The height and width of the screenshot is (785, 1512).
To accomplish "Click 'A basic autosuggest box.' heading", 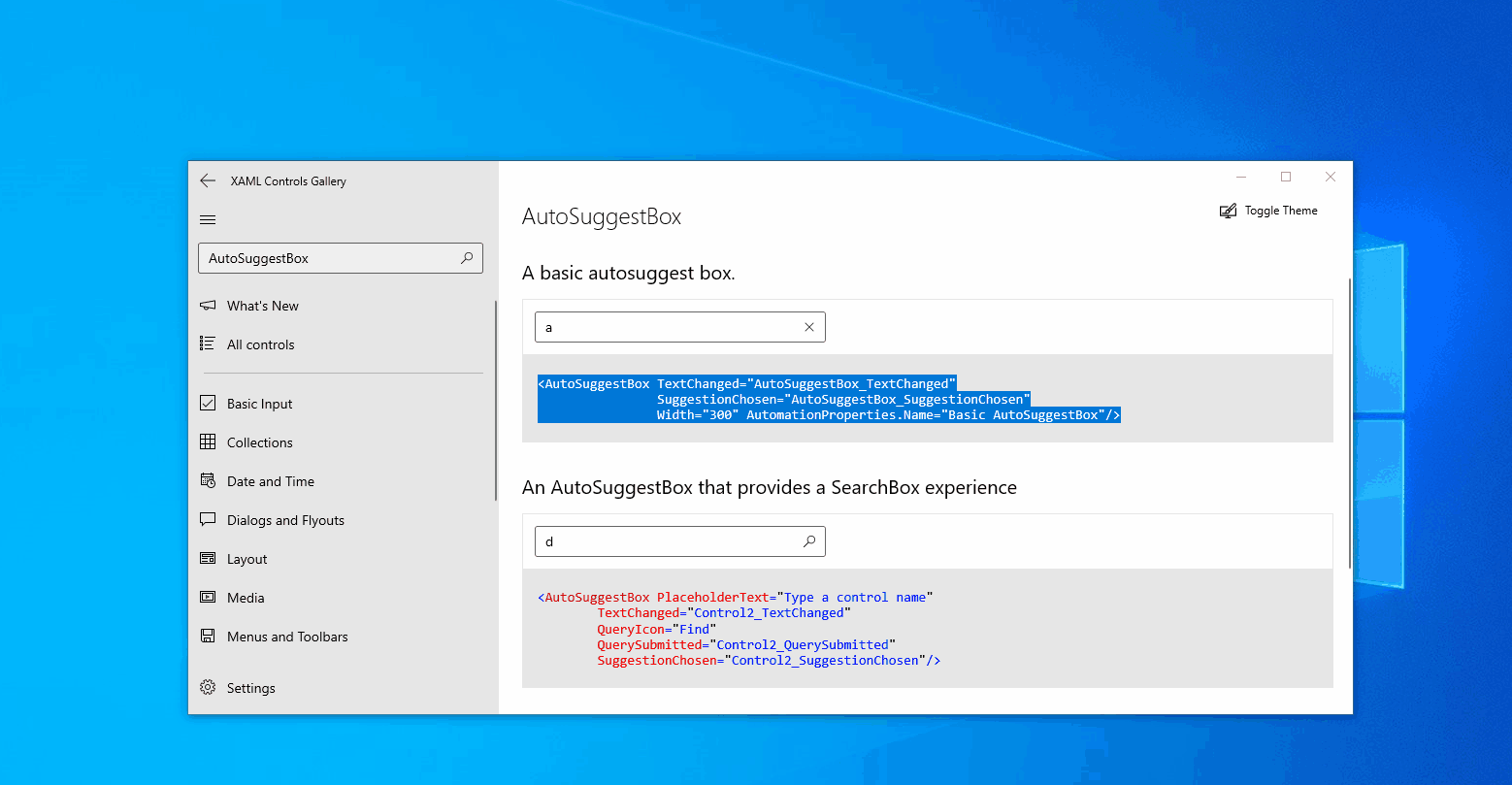I will tap(629, 273).
